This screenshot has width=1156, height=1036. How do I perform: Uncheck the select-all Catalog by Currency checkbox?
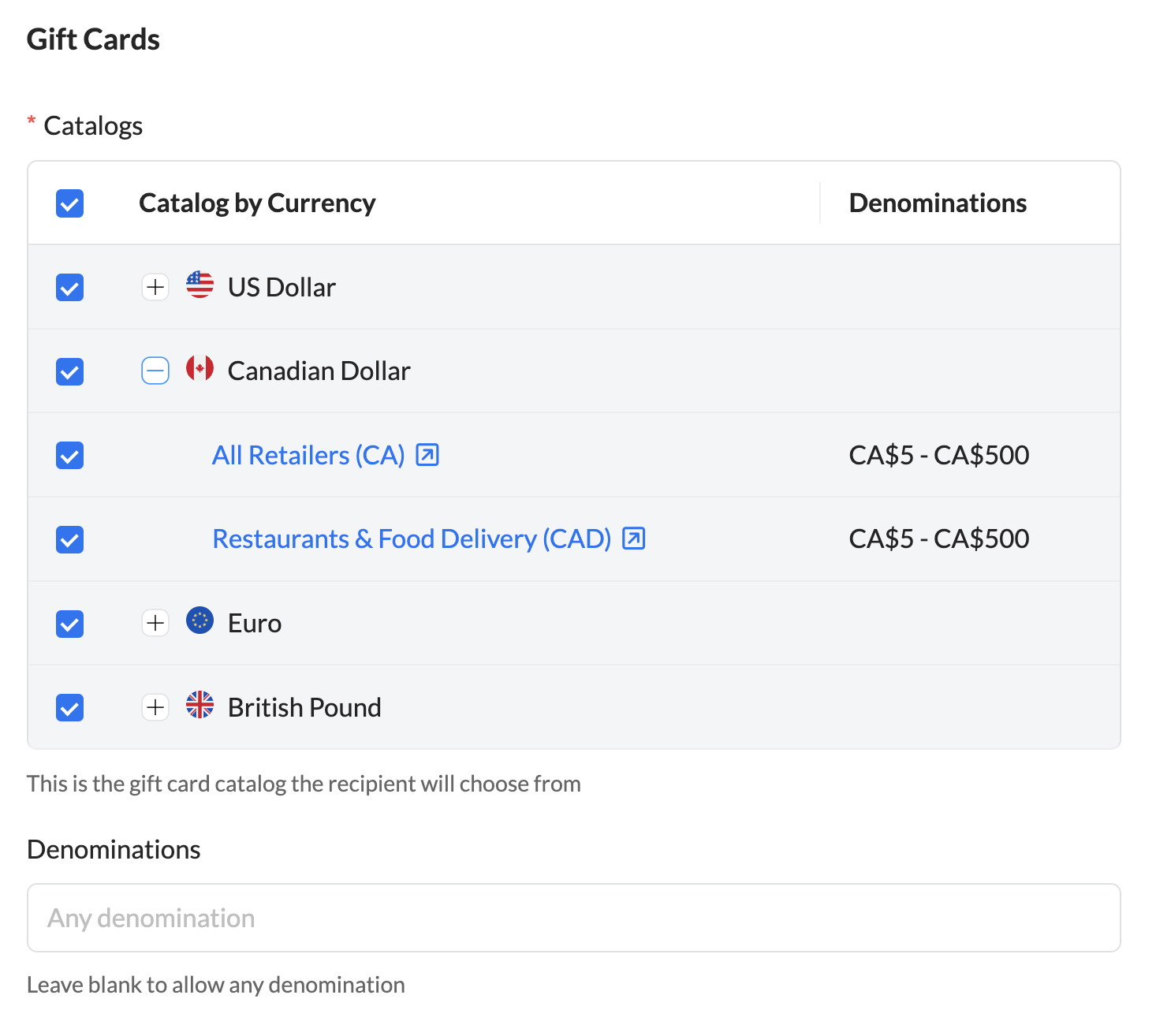70,203
